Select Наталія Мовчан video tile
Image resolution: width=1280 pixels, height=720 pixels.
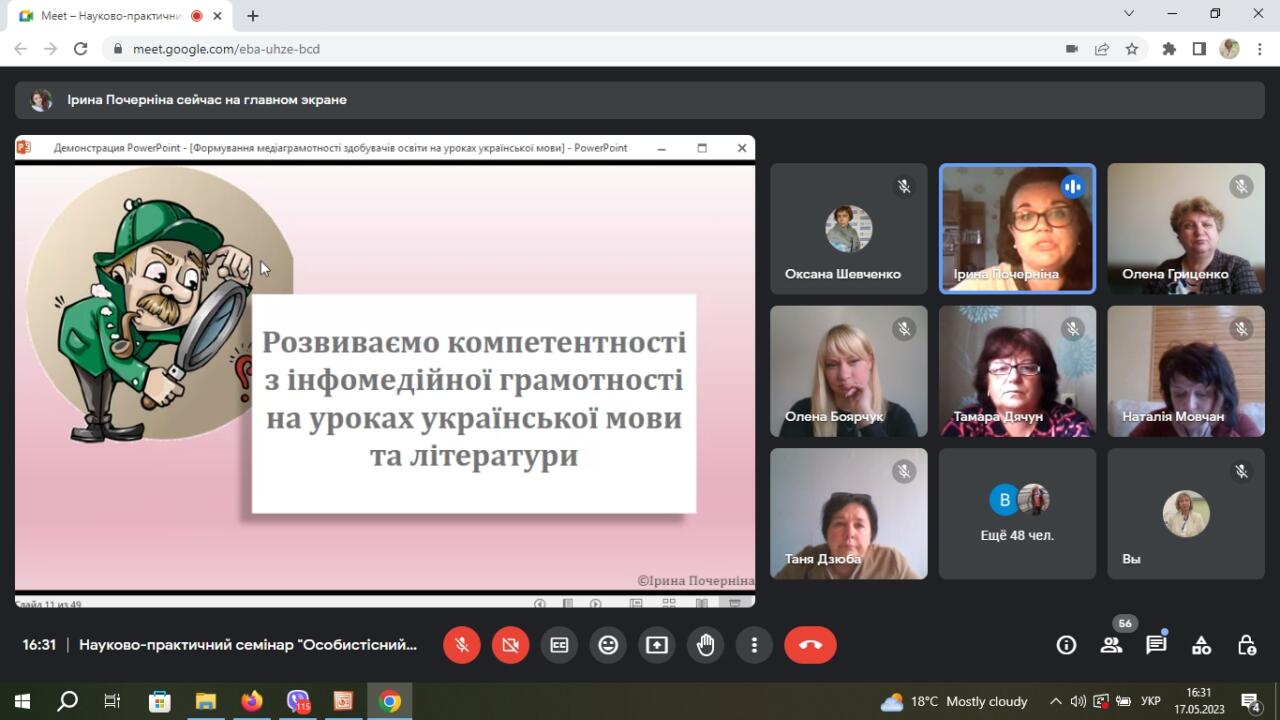pyautogui.click(x=1186, y=371)
